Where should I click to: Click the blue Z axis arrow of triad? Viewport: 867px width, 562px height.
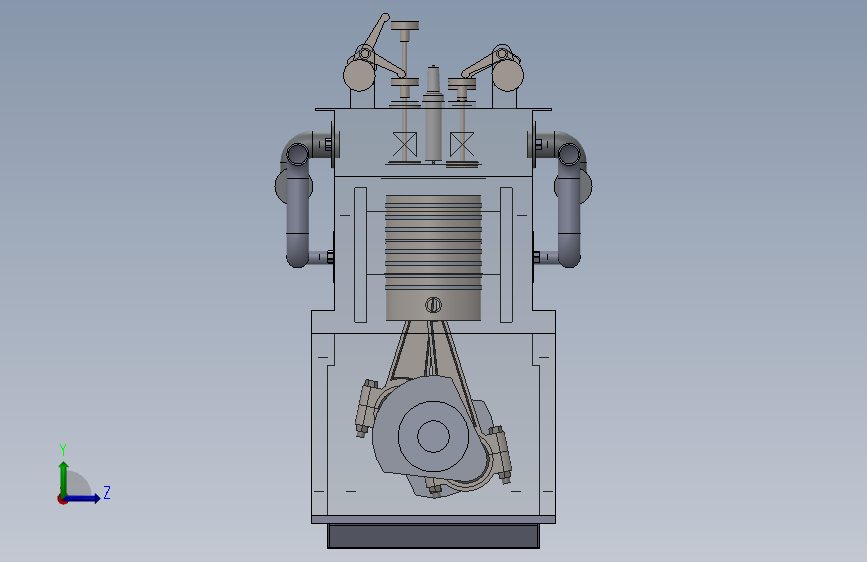(x=83, y=498)
